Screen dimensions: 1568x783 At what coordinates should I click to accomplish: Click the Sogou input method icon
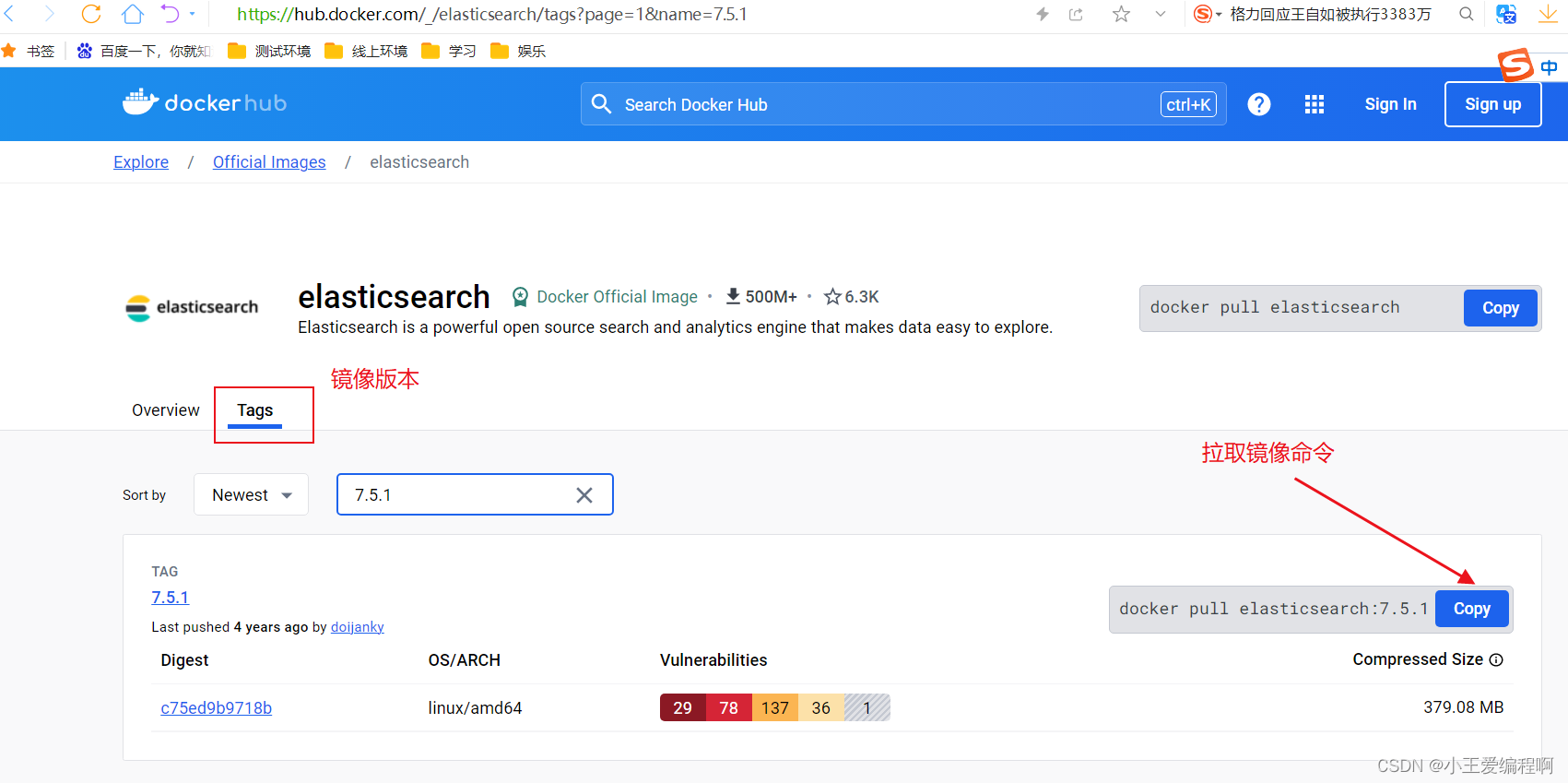click(1515, 65)
